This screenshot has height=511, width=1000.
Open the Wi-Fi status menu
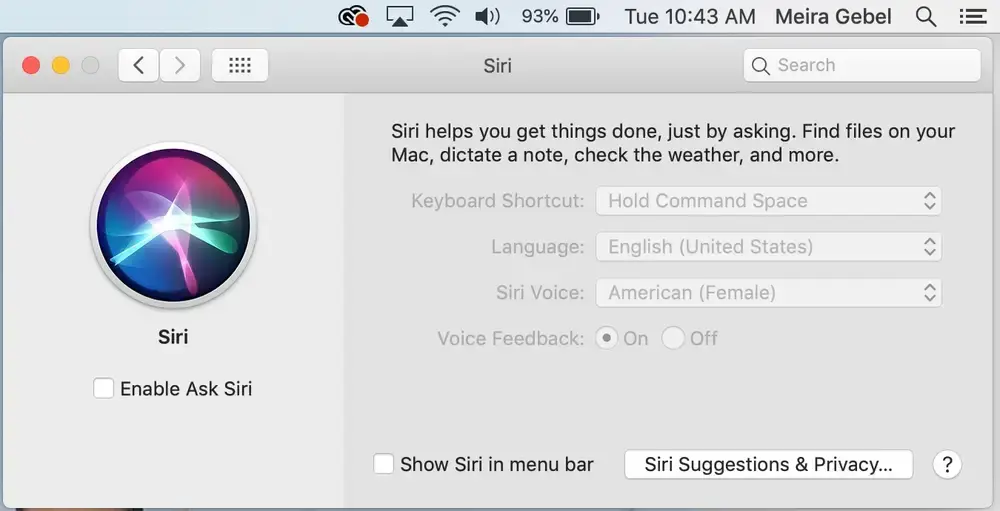(x=445, y=16)
